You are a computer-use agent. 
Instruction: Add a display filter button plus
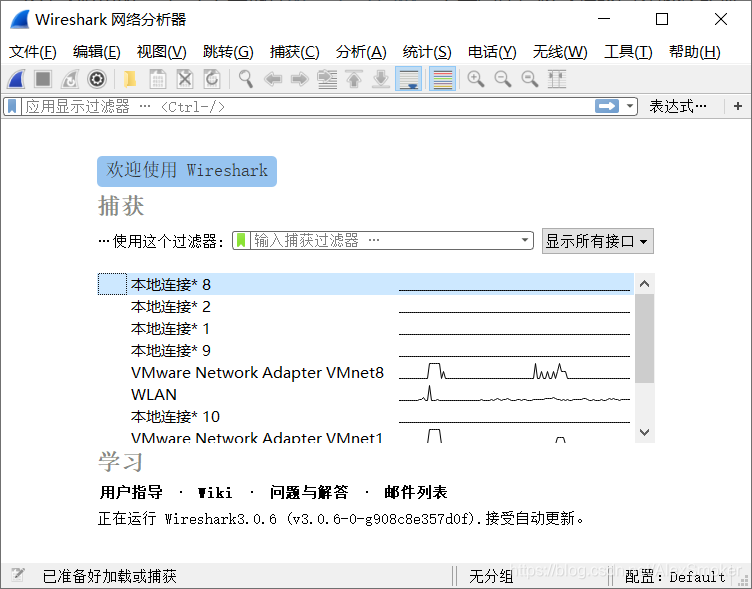point(738,106)
